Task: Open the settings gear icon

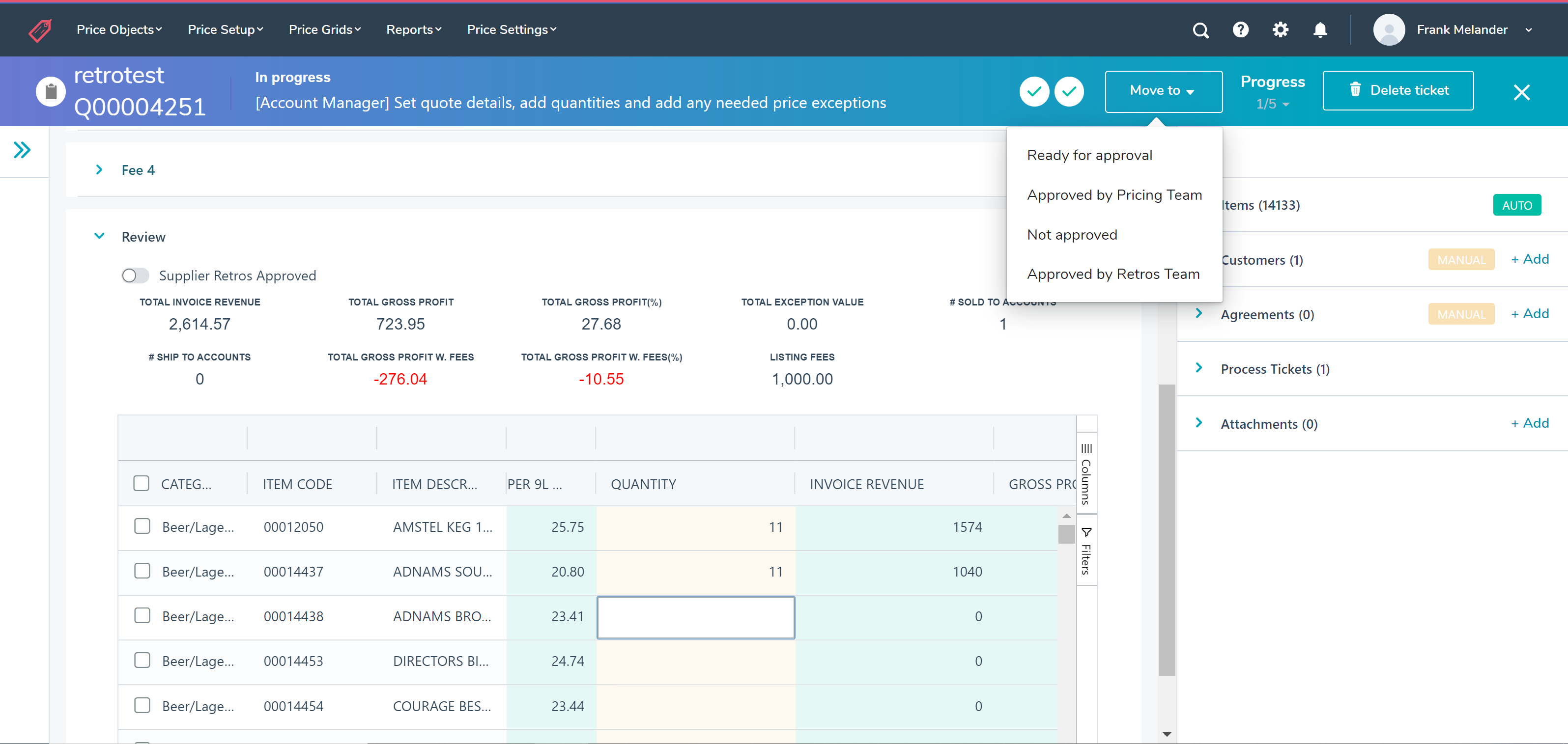Action: (1280, 30)
